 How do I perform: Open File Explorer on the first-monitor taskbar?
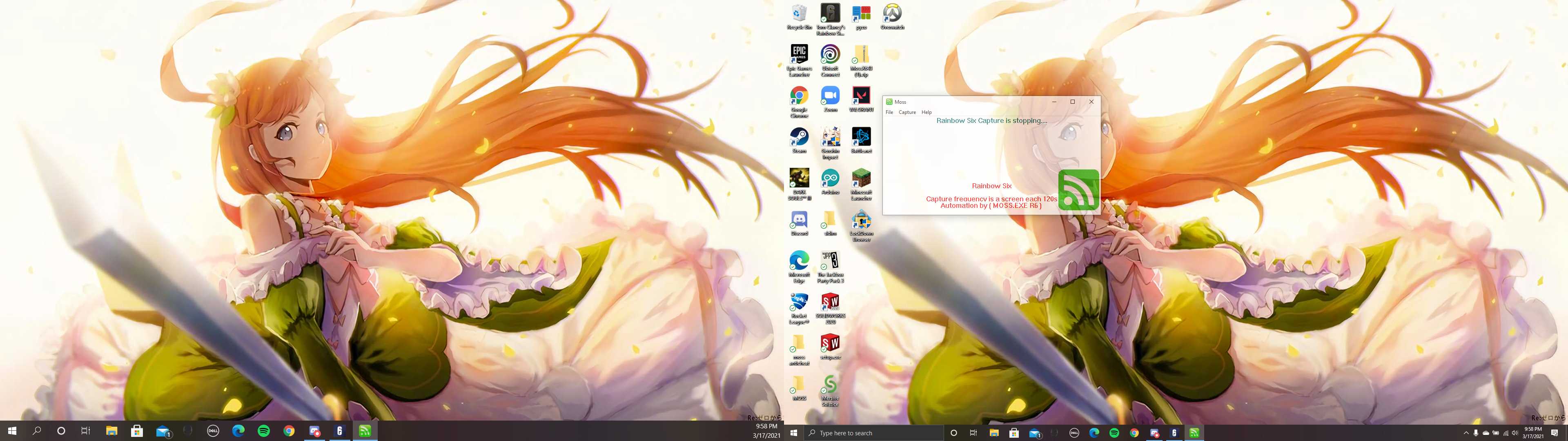click(111, 431)
